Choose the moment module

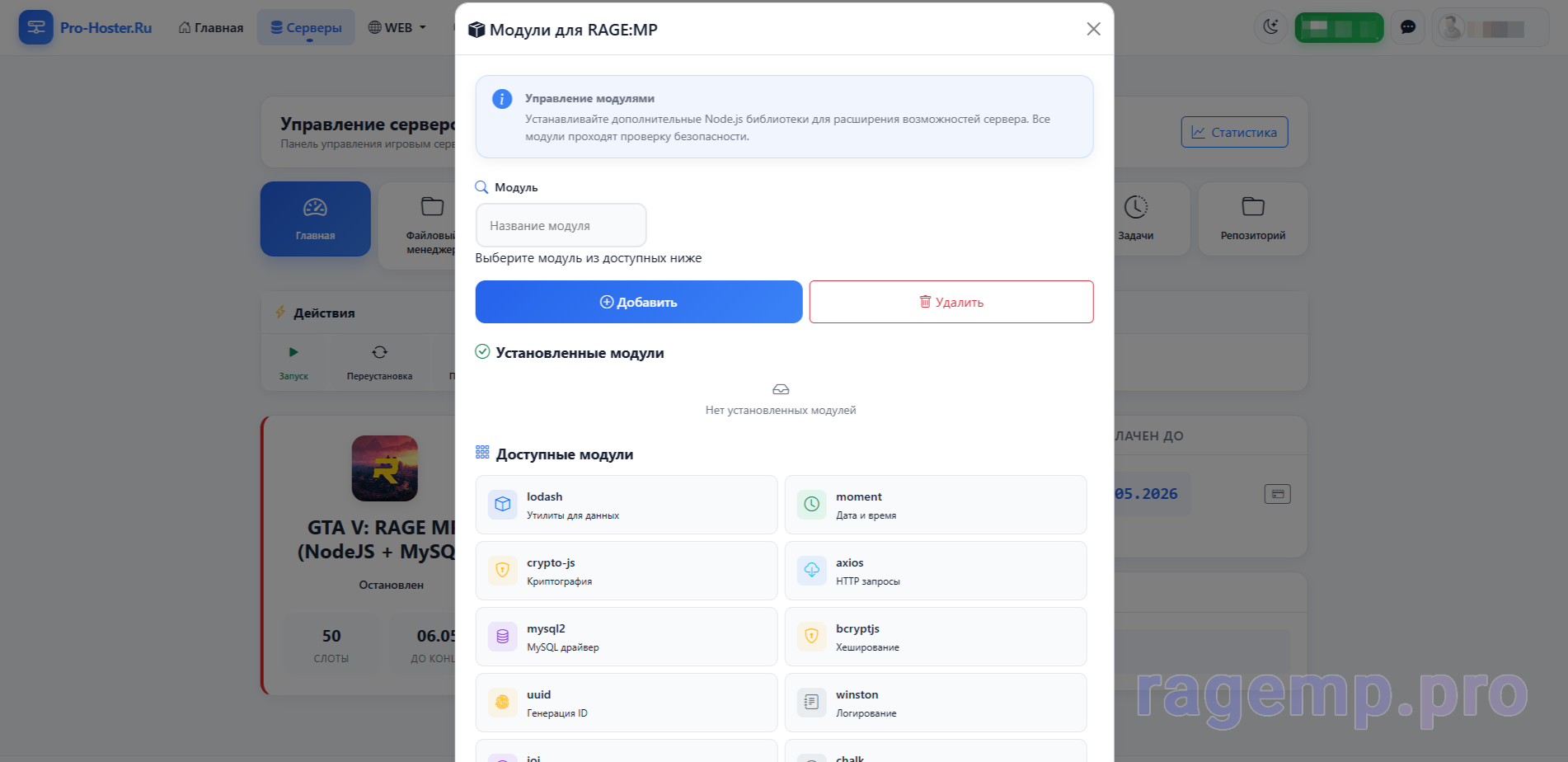pyautogui.click(x=935, y=505)
